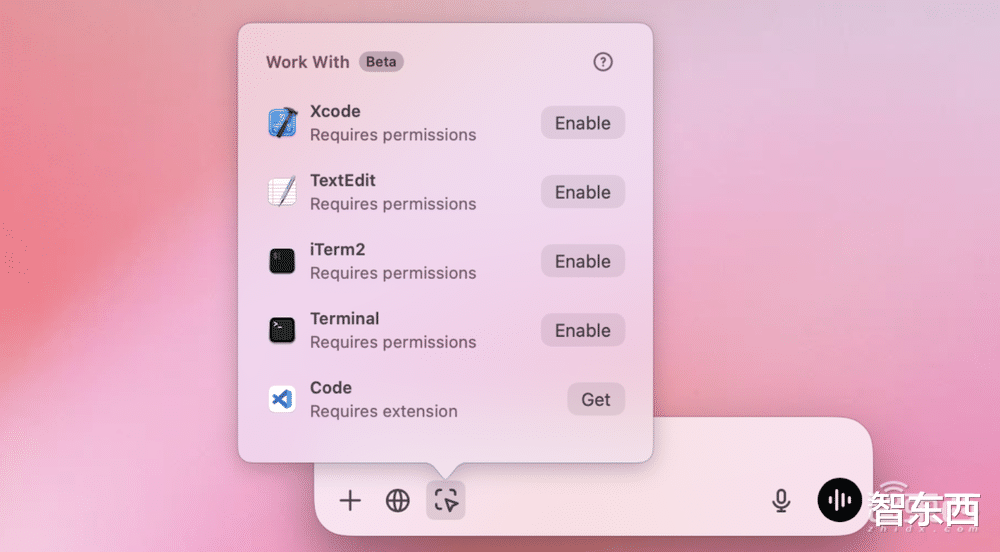The image size is (1000, 552).
Task: Click "Requires permissions" under Xcode
Action: (x=393, y=135)
